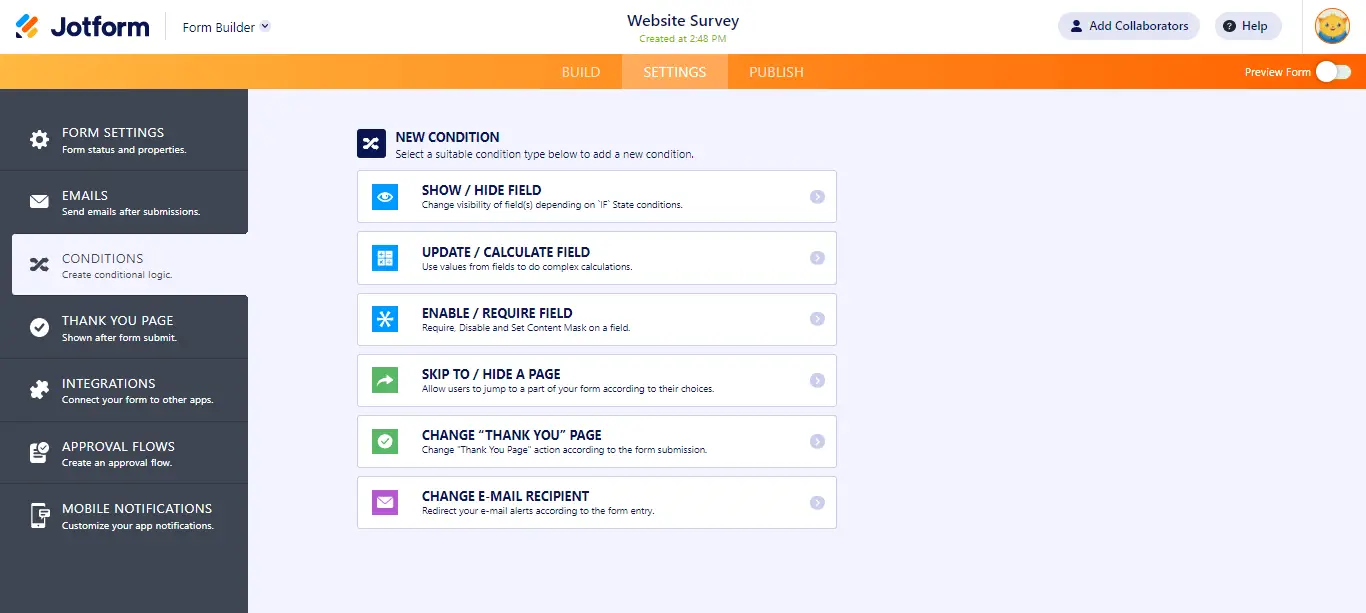This screenshot has width=1366, height=613.
Task: Click the Help question mark icon
Action: click(1229, 26)
